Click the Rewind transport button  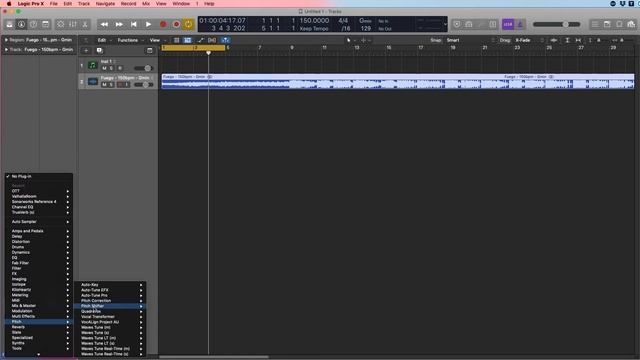[104, 24]
